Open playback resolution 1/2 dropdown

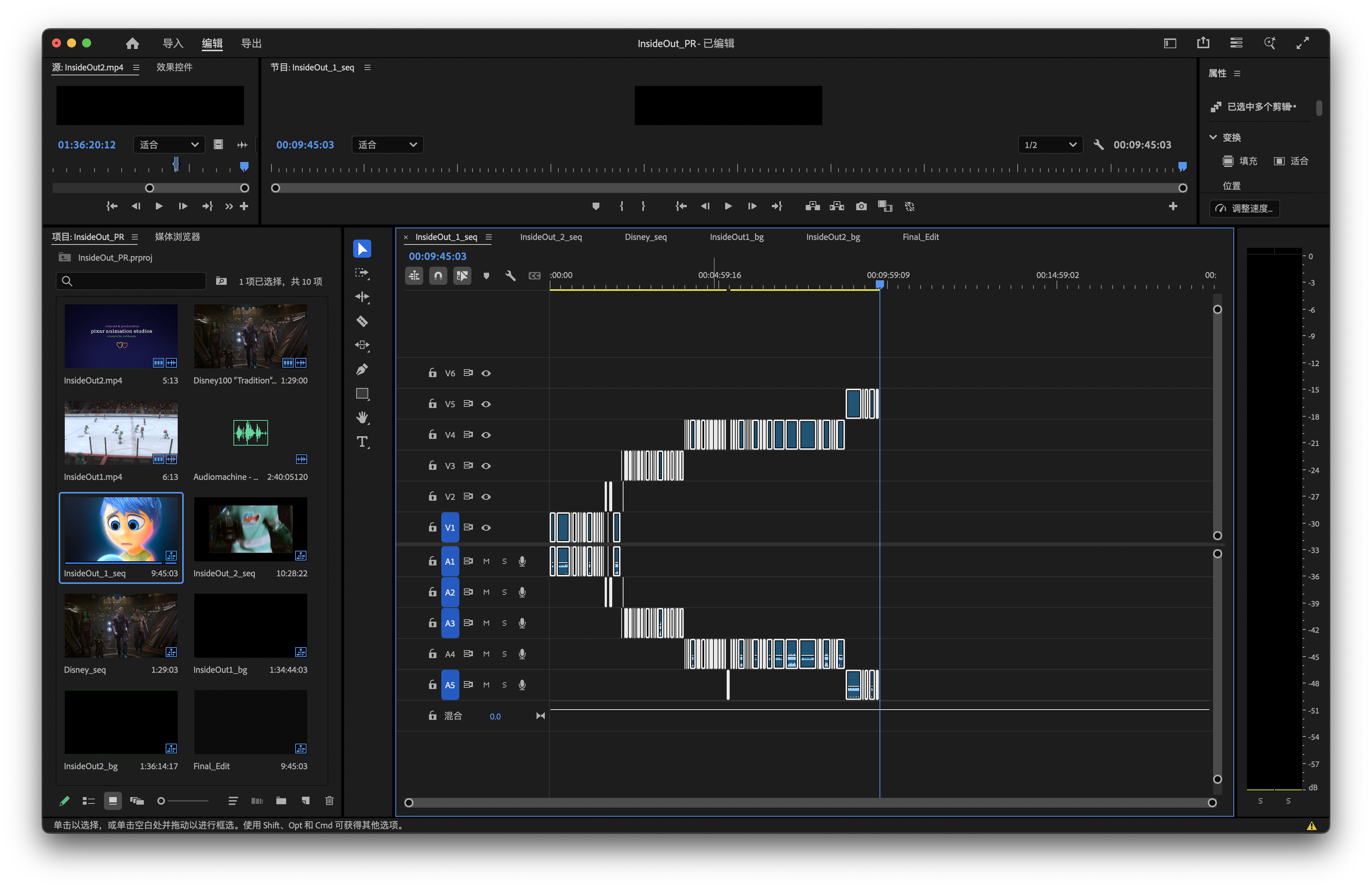click(1050, 145)
